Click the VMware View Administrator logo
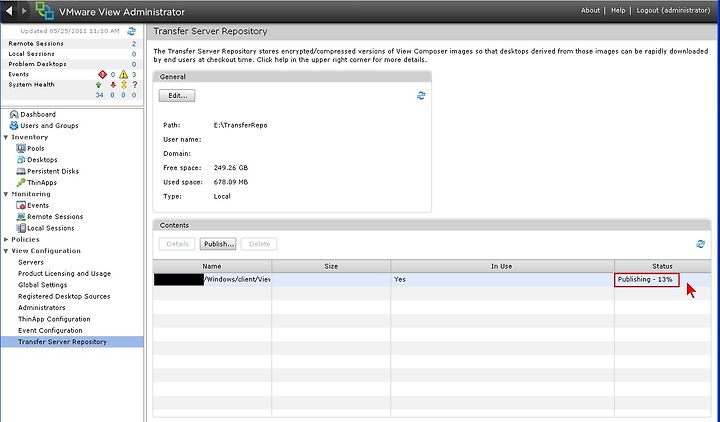Screen dimensions: 720x422 [45, 11]
